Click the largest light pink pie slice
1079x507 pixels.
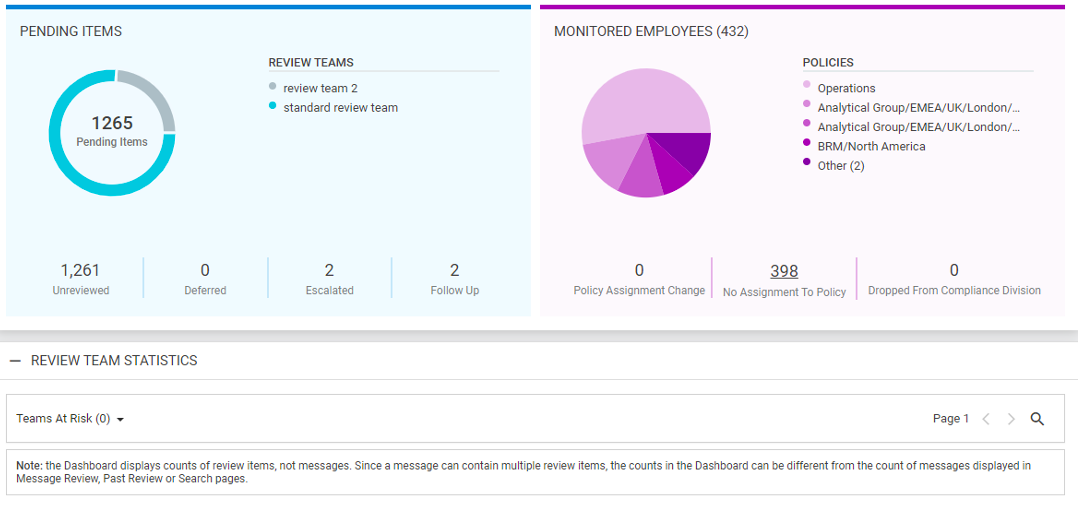(630, 105)
